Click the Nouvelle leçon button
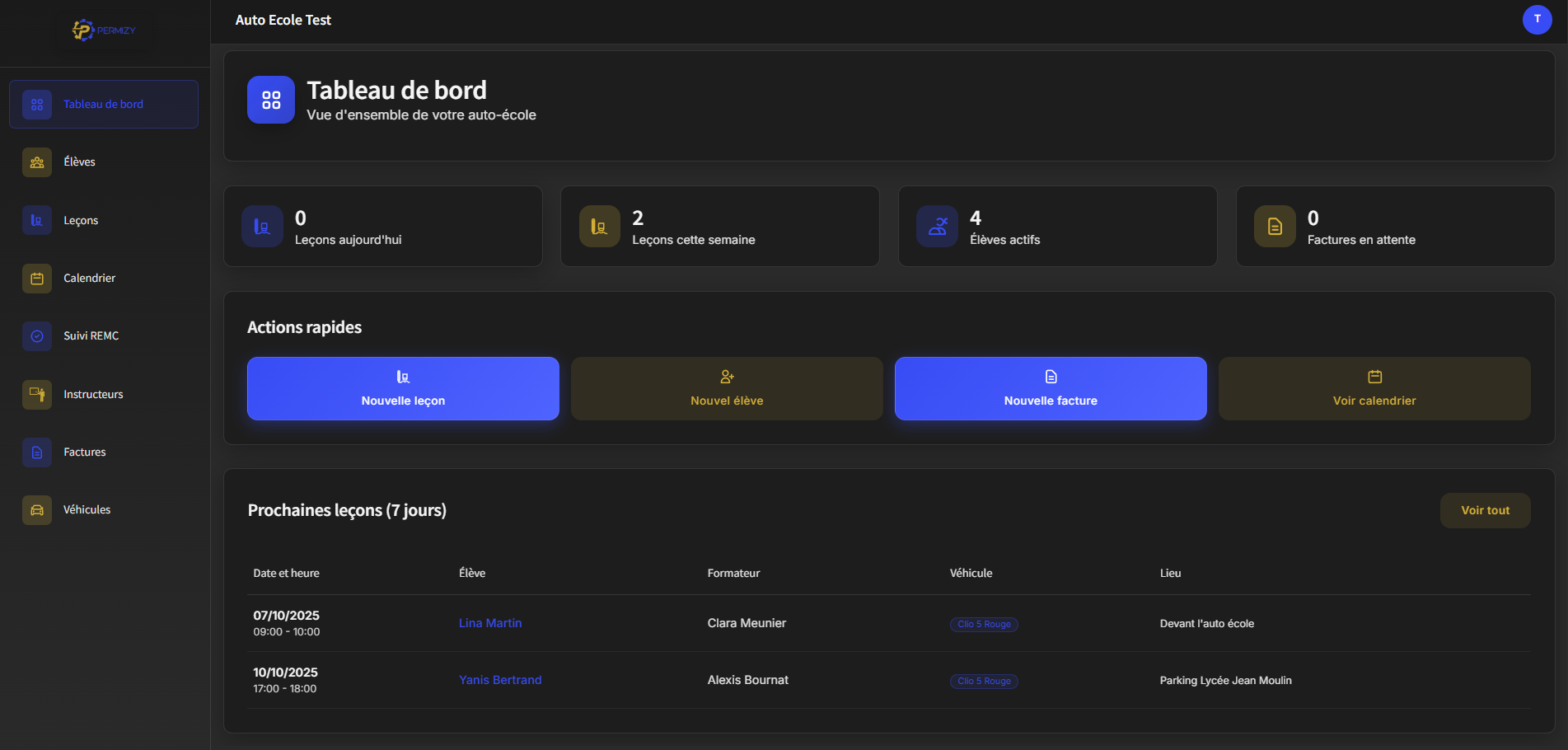Screen dimensions: 1568x750 tap(403, 388)
